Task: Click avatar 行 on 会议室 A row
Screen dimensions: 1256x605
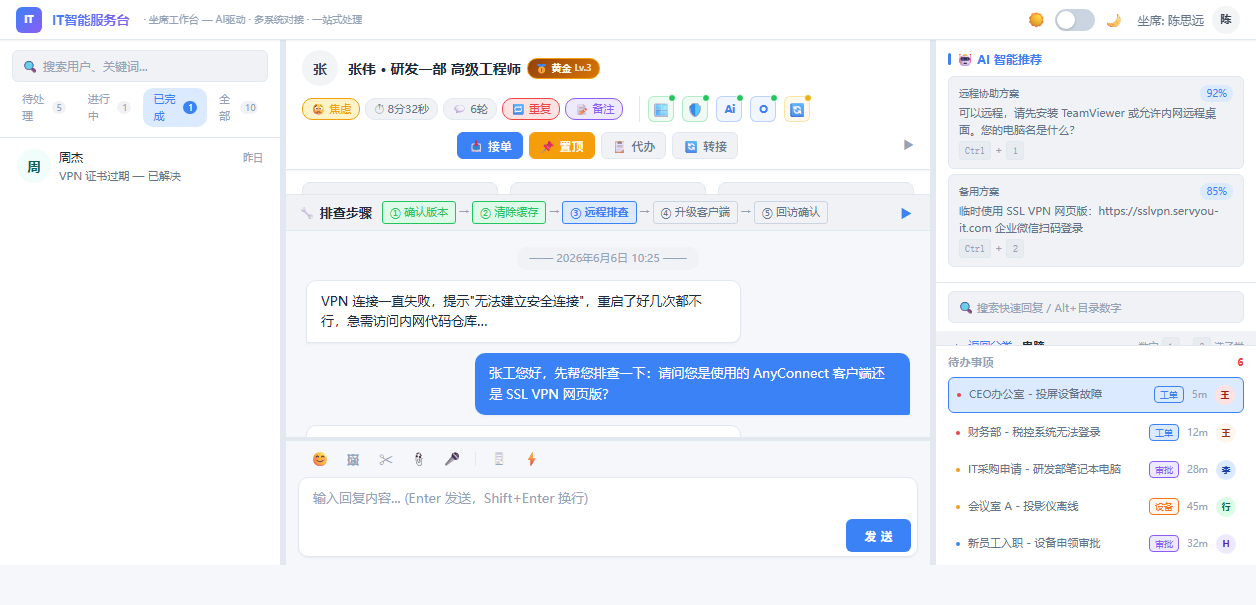Action: point(1226,506)
